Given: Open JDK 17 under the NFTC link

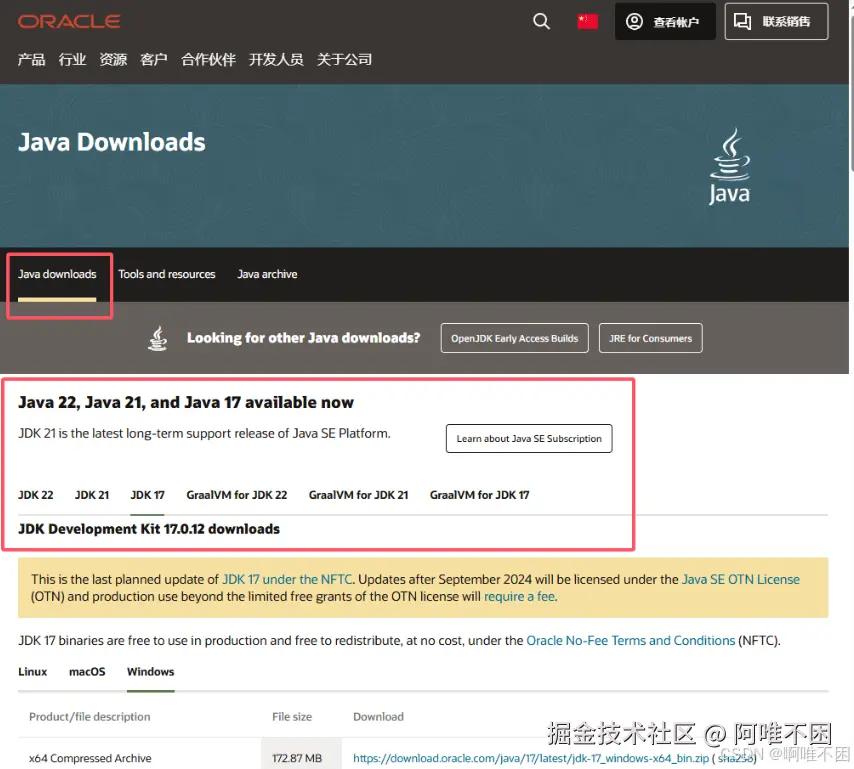Looking at the screenshot, I should pyautogui.click(x=287, y=579).
